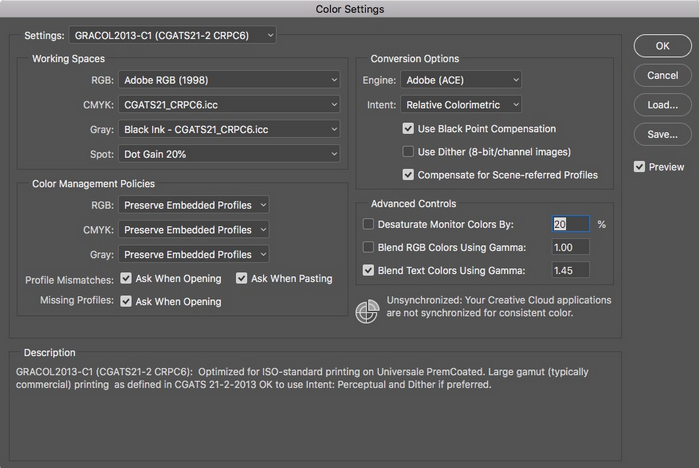
Task: Uncheck Use Black Point Compensation
Action: coord(409,129)
